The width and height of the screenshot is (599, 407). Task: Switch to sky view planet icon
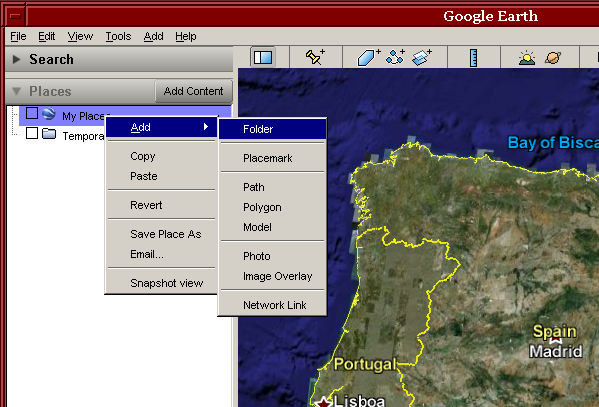553,58
